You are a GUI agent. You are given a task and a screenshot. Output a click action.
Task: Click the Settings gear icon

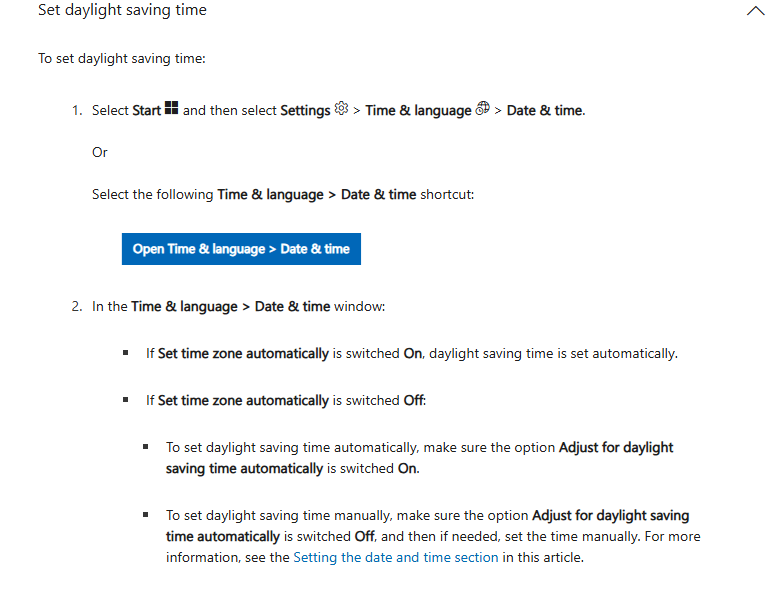[x=341, y=108]
